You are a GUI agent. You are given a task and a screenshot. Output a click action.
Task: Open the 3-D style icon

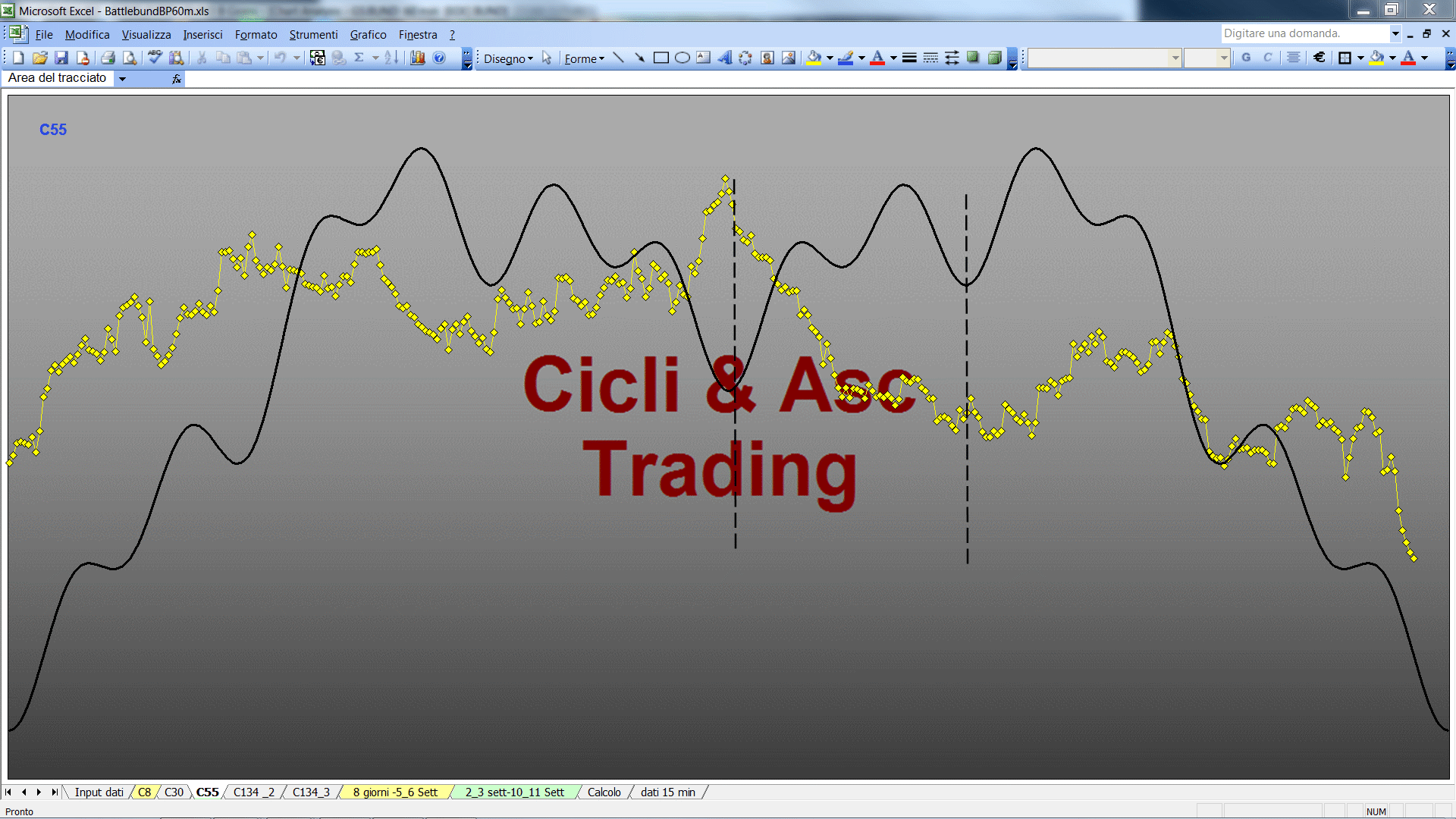(x=994, y=58)
